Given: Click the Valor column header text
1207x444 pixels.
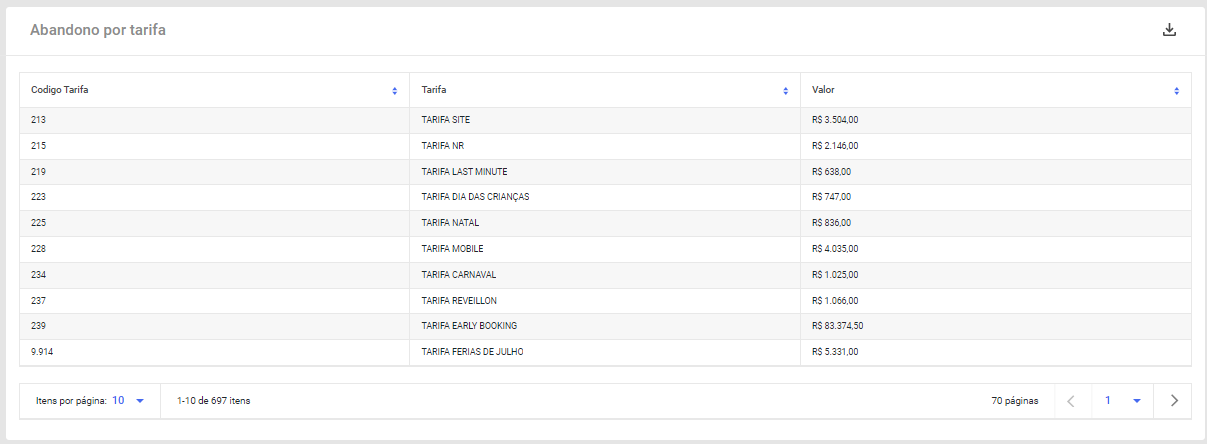Looking at the screenshot, I should (x=823, y=90).
